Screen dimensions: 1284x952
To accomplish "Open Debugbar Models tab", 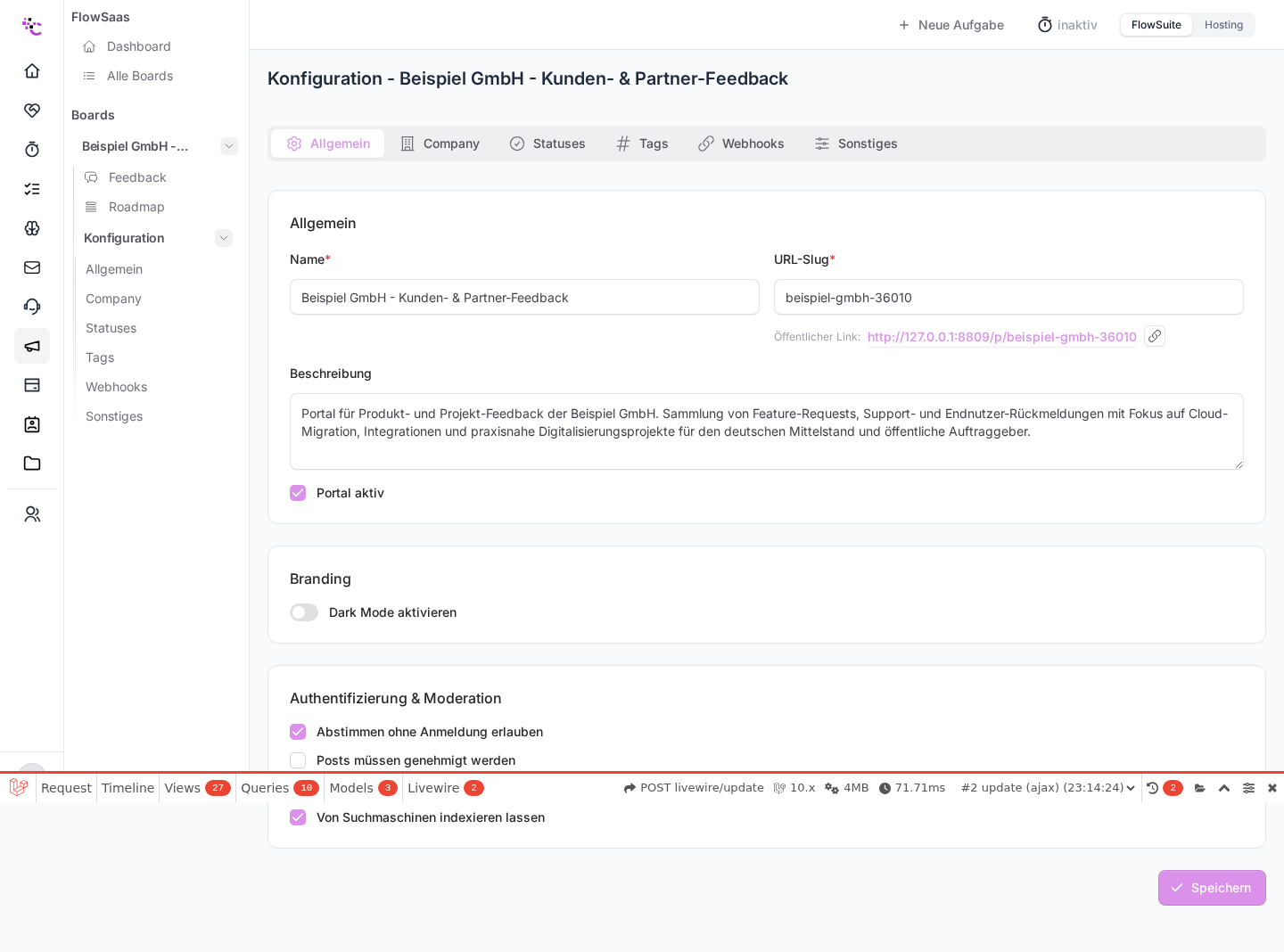I will pyautogui.click(x=363, y=788).
